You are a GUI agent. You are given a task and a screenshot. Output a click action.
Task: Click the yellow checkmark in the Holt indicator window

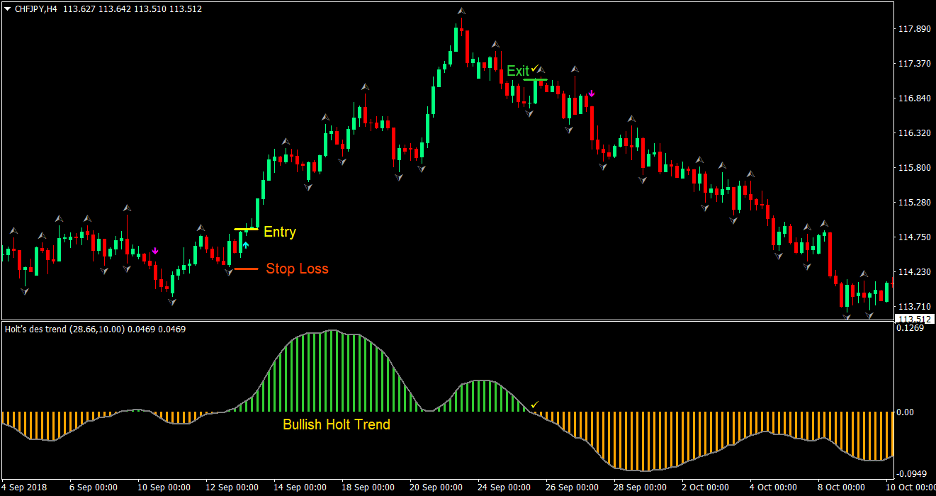[535, 405]
